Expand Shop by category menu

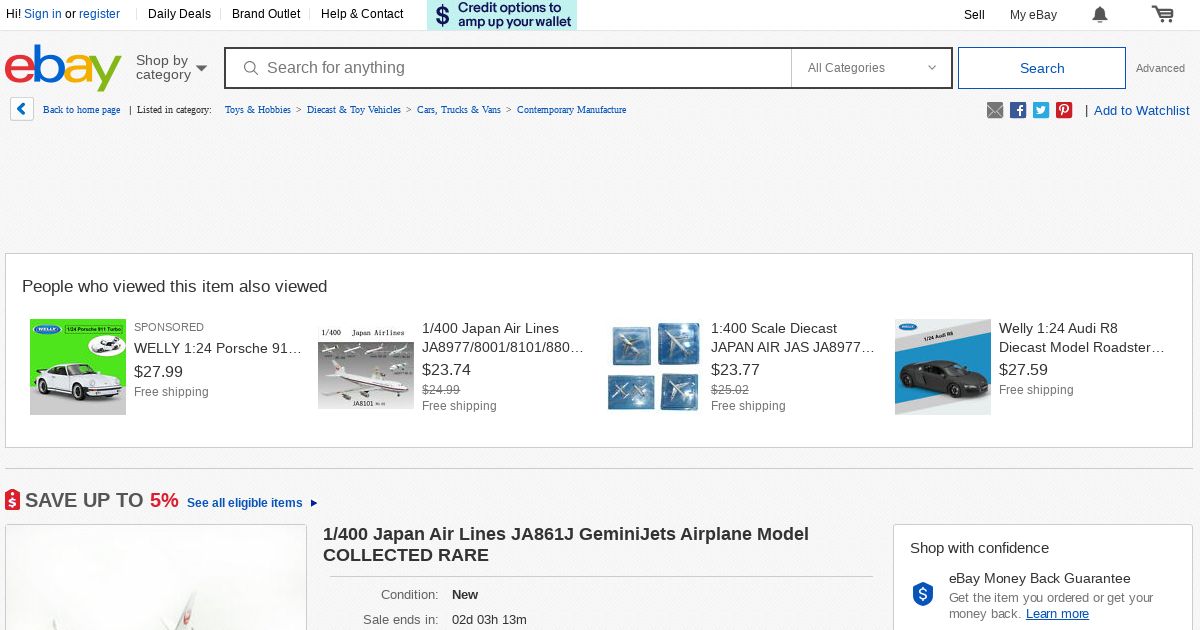click(171, 68)
